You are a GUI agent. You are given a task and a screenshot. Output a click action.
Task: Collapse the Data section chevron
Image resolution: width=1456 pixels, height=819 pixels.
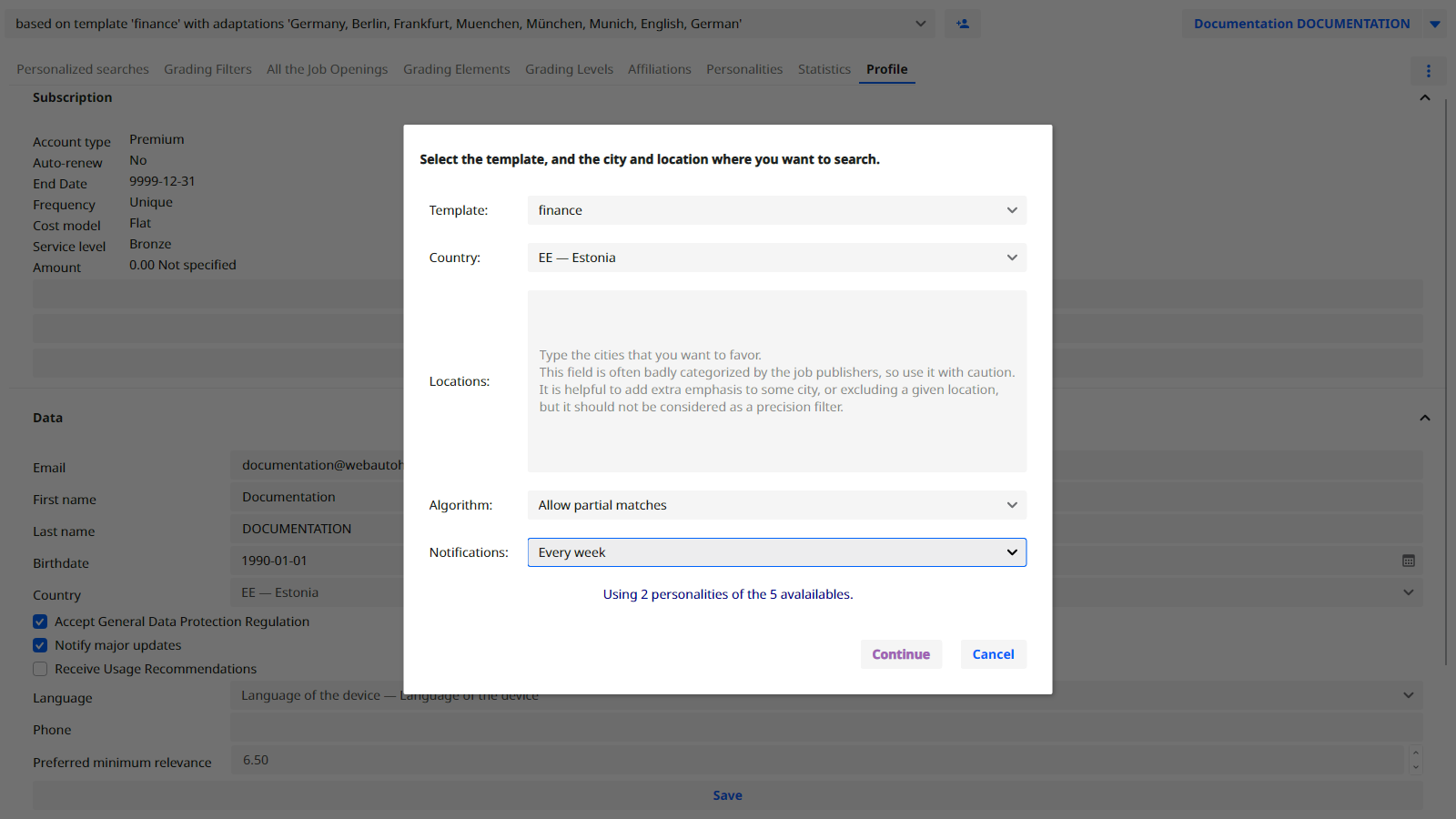(x=1424, y=418)
